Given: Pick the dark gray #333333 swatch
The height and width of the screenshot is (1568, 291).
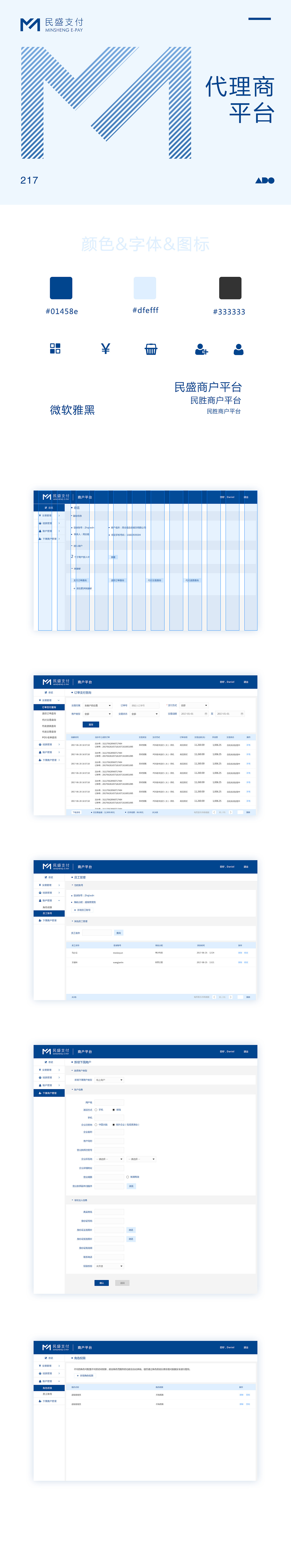Looking at the screenshot, I should pos(230,288).
